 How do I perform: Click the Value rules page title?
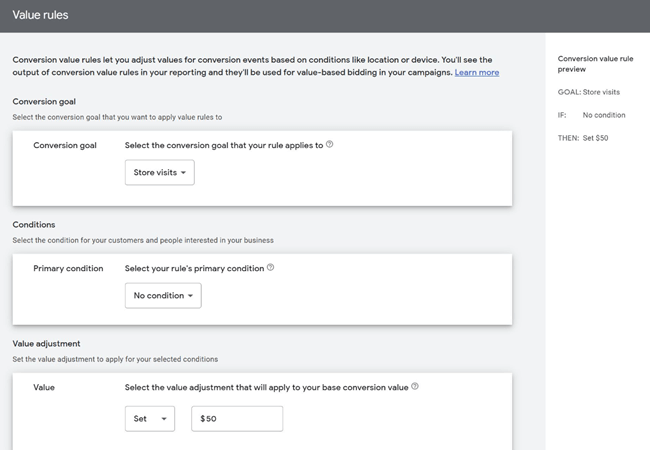pos(41,15)
